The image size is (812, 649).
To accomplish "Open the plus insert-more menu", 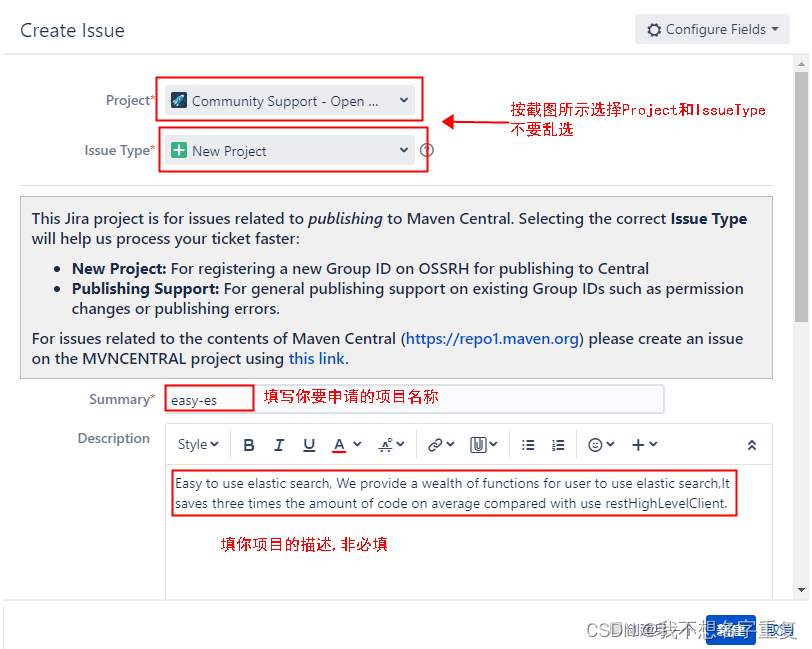I will pyautogui.click(x=644, y=445).
